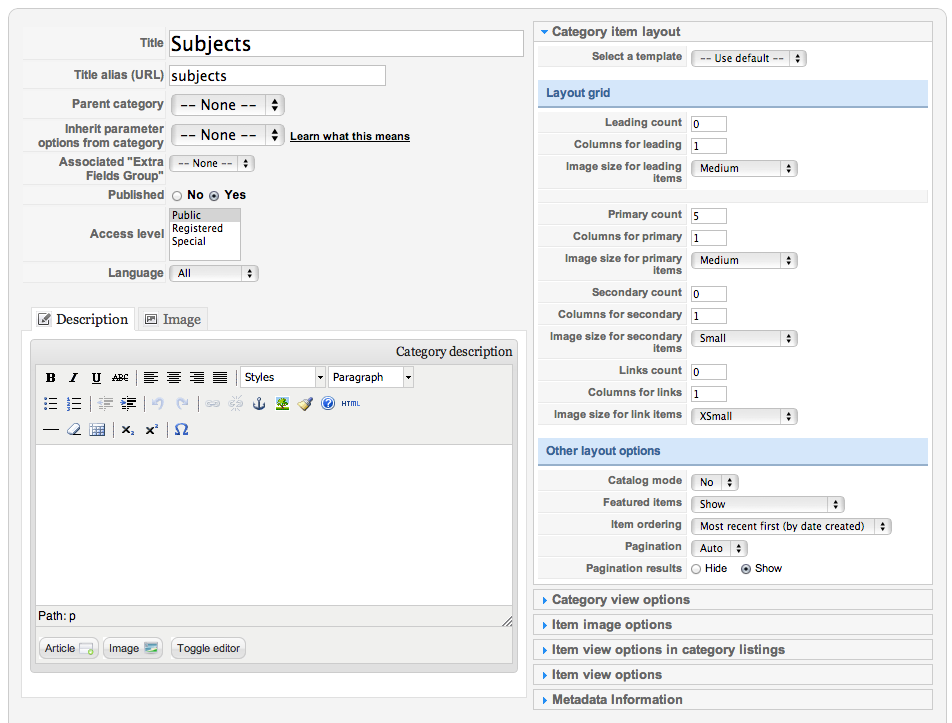Redo the last editor action

click(x=182, y=404)
